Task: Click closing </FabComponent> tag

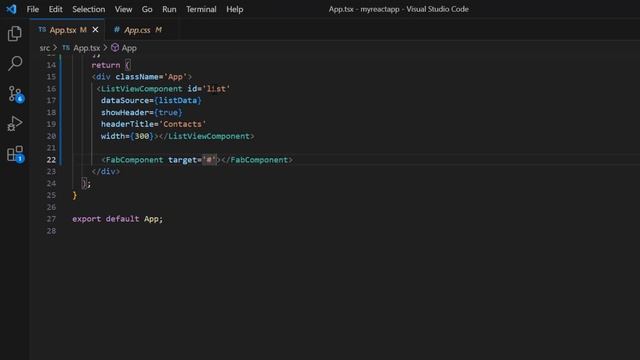Action: (257, 160)
